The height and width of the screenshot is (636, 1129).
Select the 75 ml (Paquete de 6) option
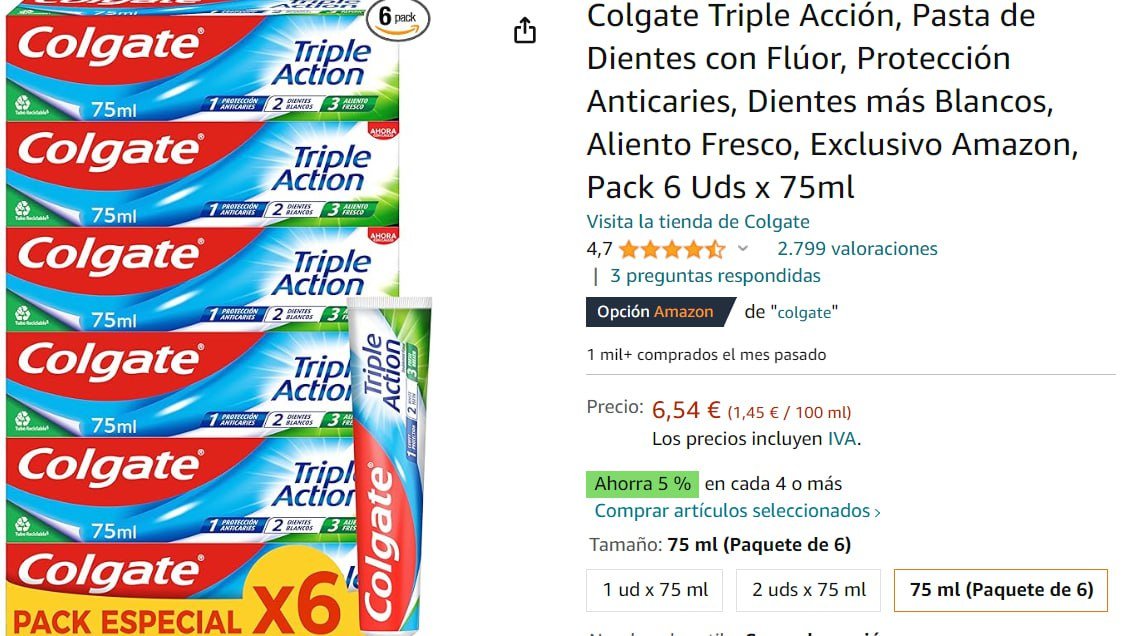pos(1001,590)
